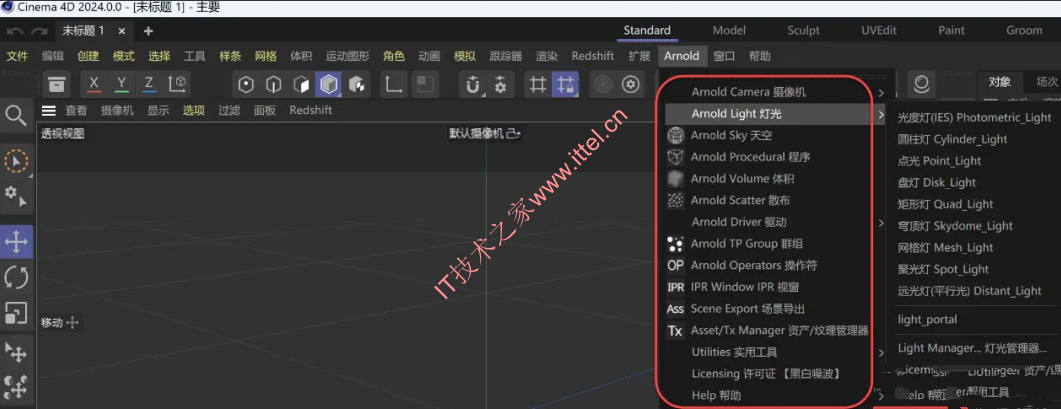Choose Quad_Light from light submenu

(945, 204)
